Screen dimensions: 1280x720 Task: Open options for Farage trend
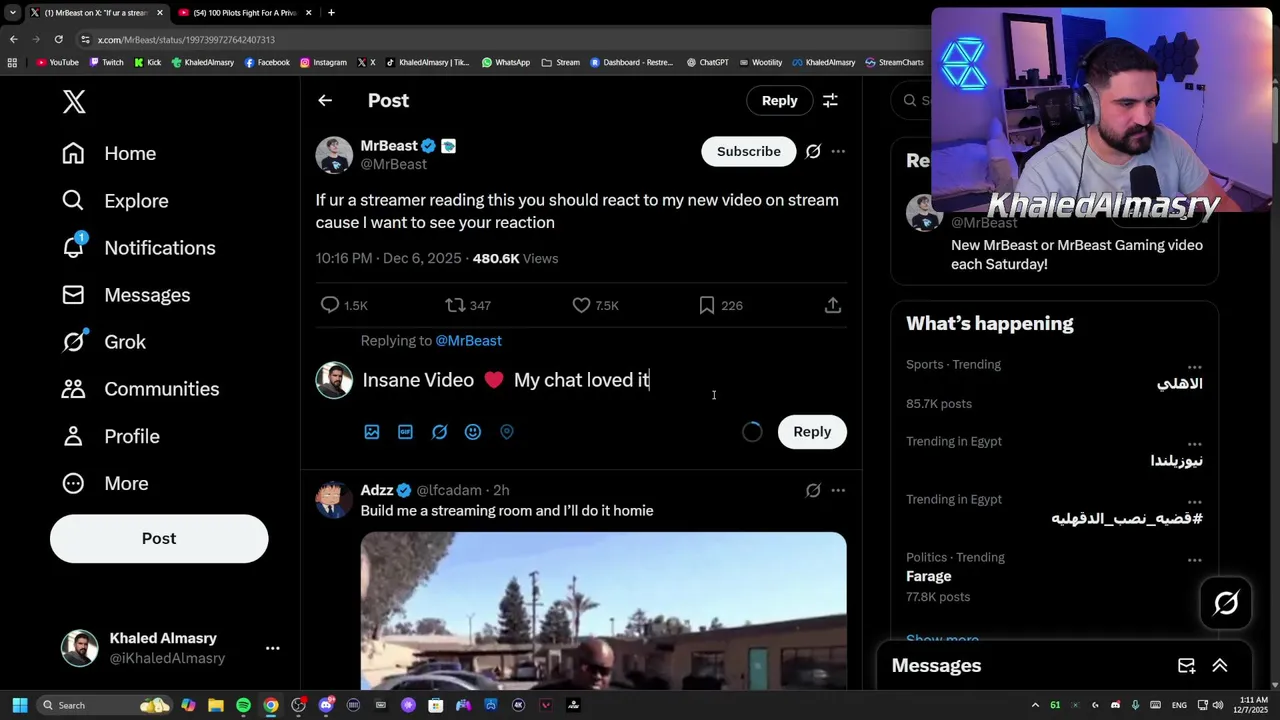pos(1194,560)
